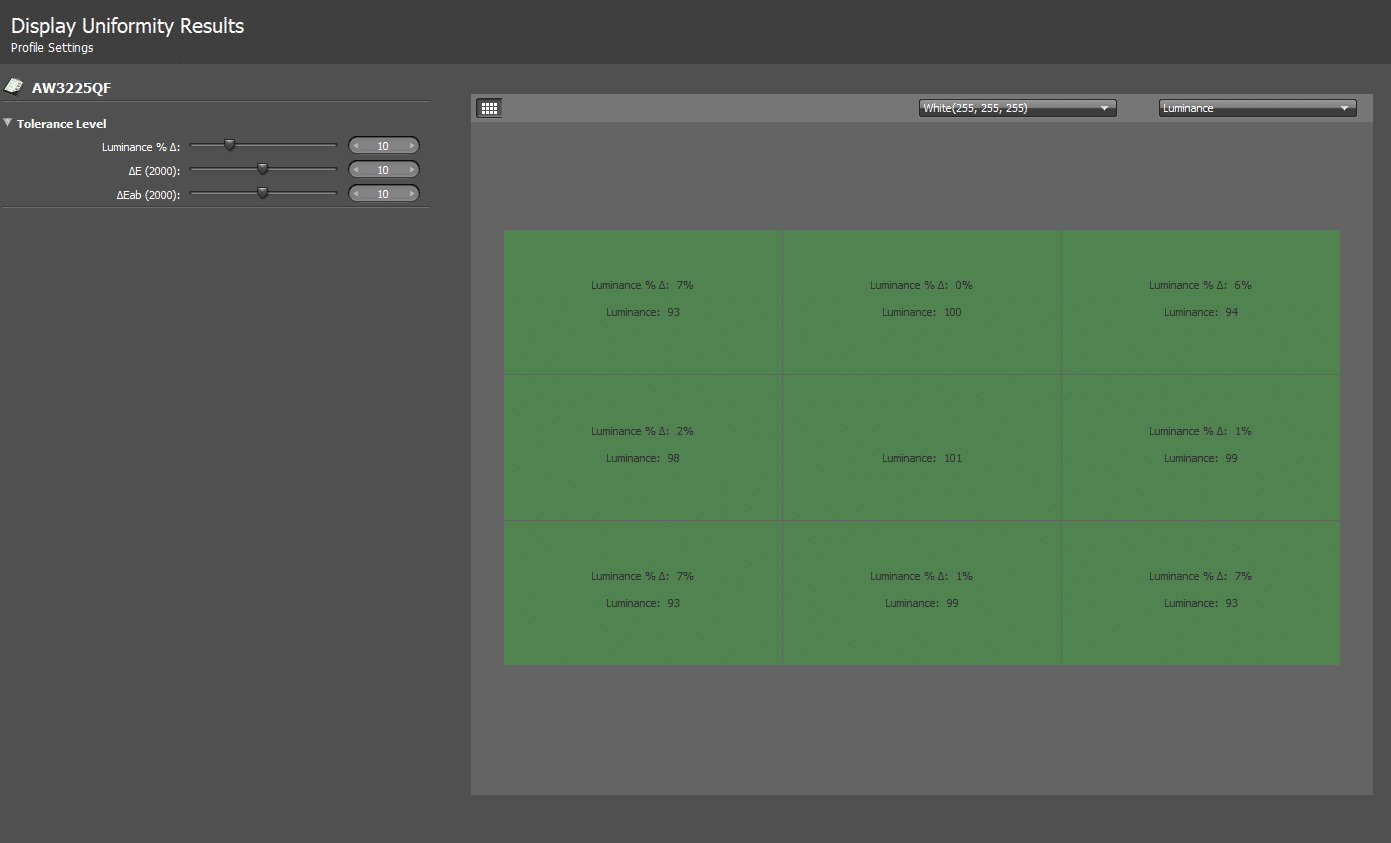The width and height of the screenshot is (1391, 843).
Task: Click the Profile Settings subtitle
Action: 52,48
